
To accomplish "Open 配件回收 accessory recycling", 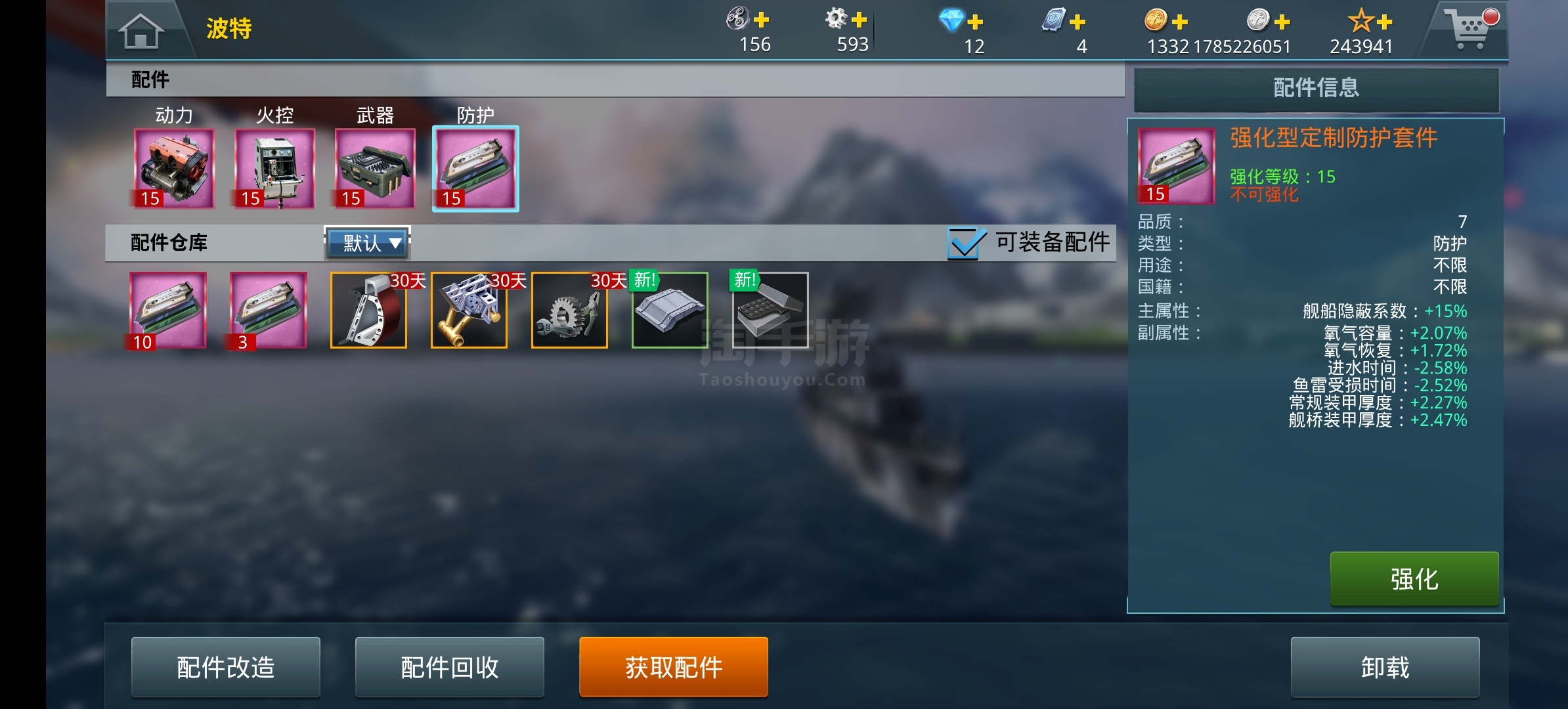I will click(x=449, y=667).
